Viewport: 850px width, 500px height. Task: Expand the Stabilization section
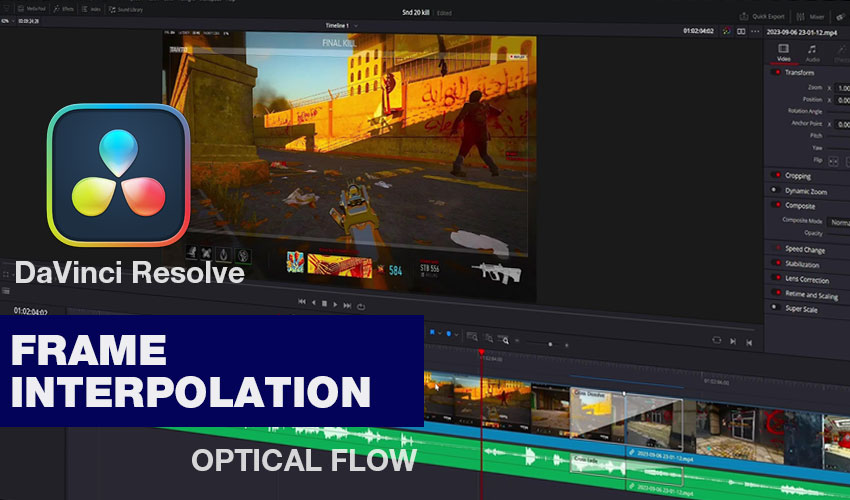[x=802, y=264]
